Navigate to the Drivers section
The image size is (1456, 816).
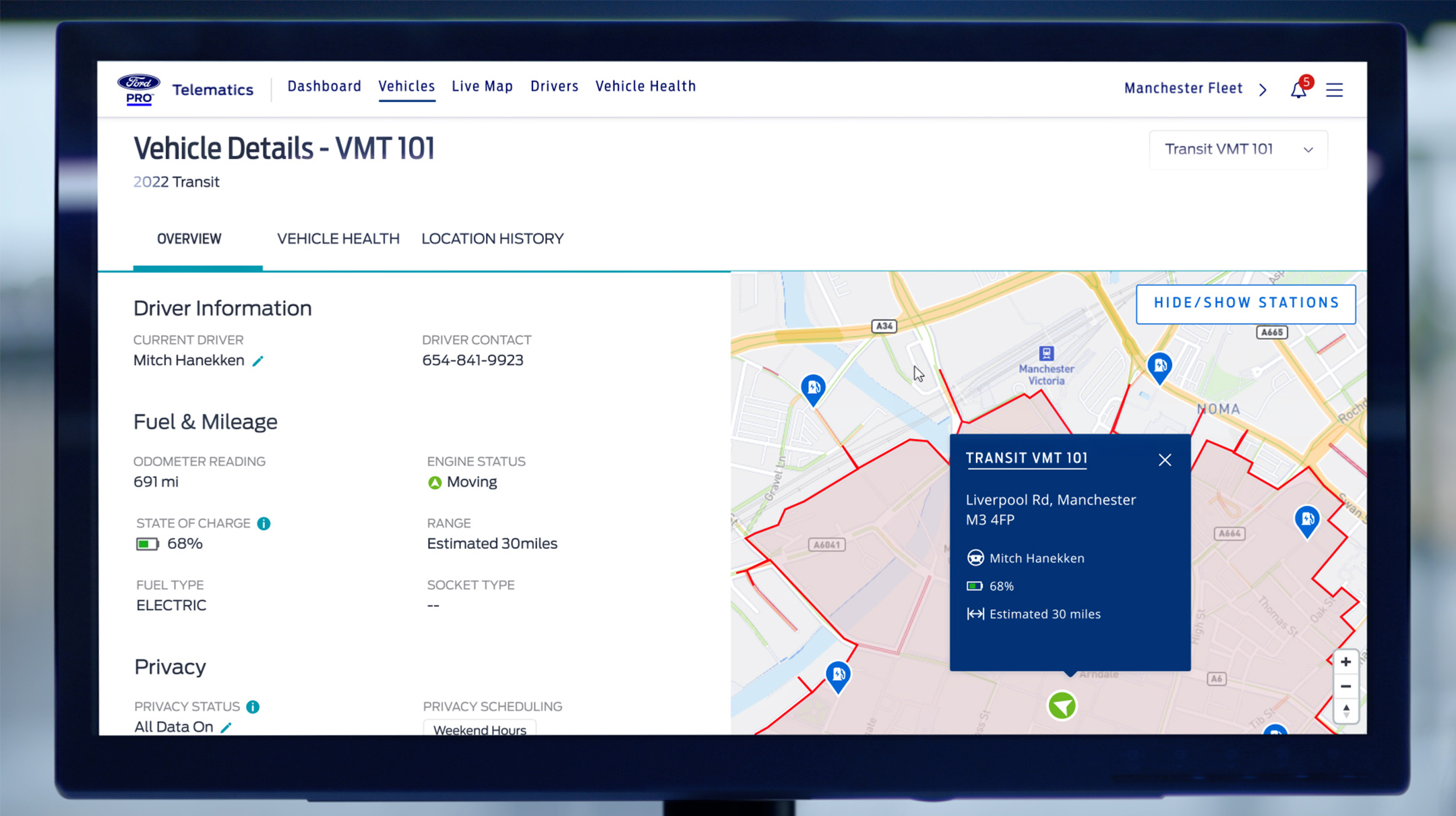pyautogui.click(x=554, y=86)
